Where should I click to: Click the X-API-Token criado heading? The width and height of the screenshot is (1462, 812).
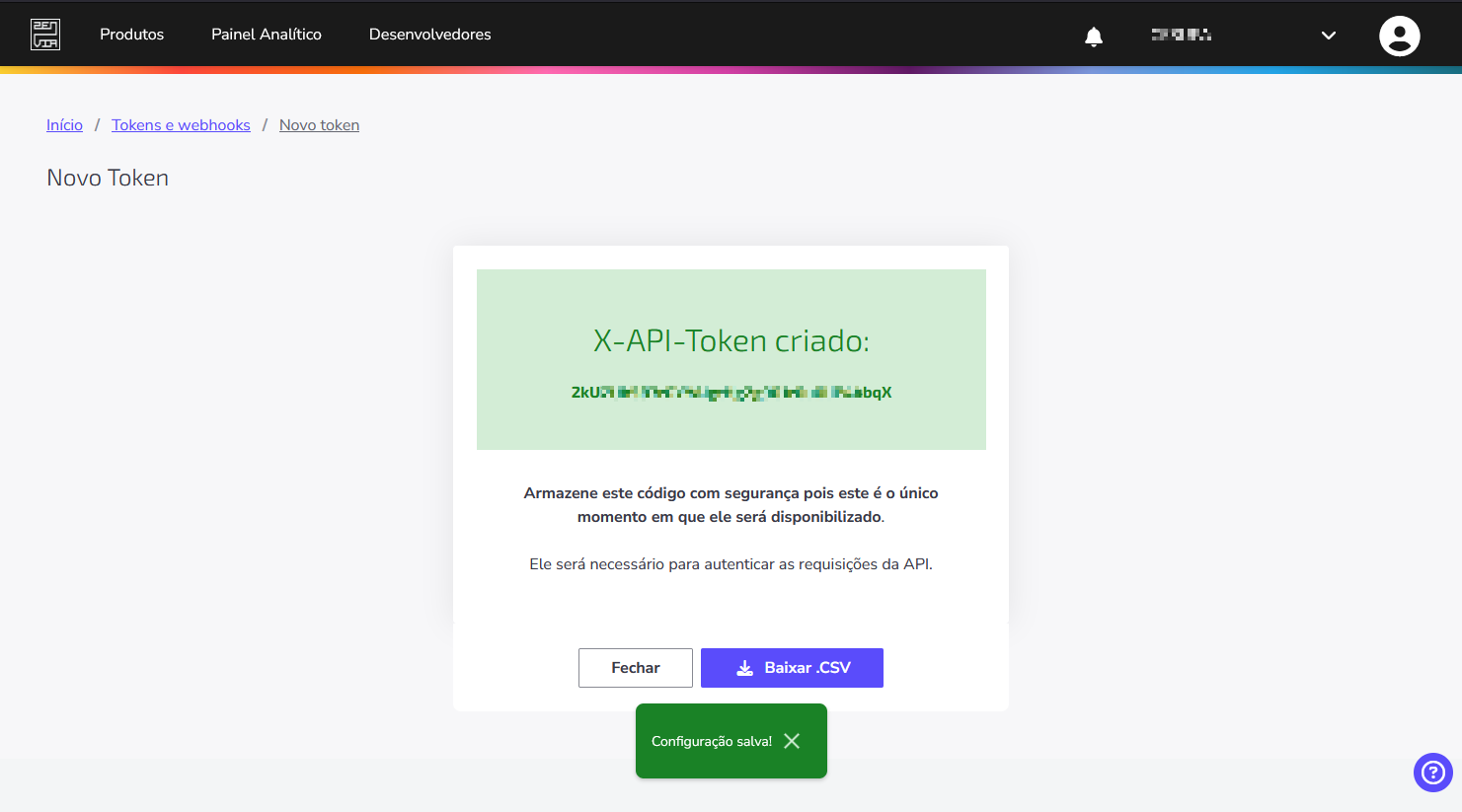pos(731,340)
